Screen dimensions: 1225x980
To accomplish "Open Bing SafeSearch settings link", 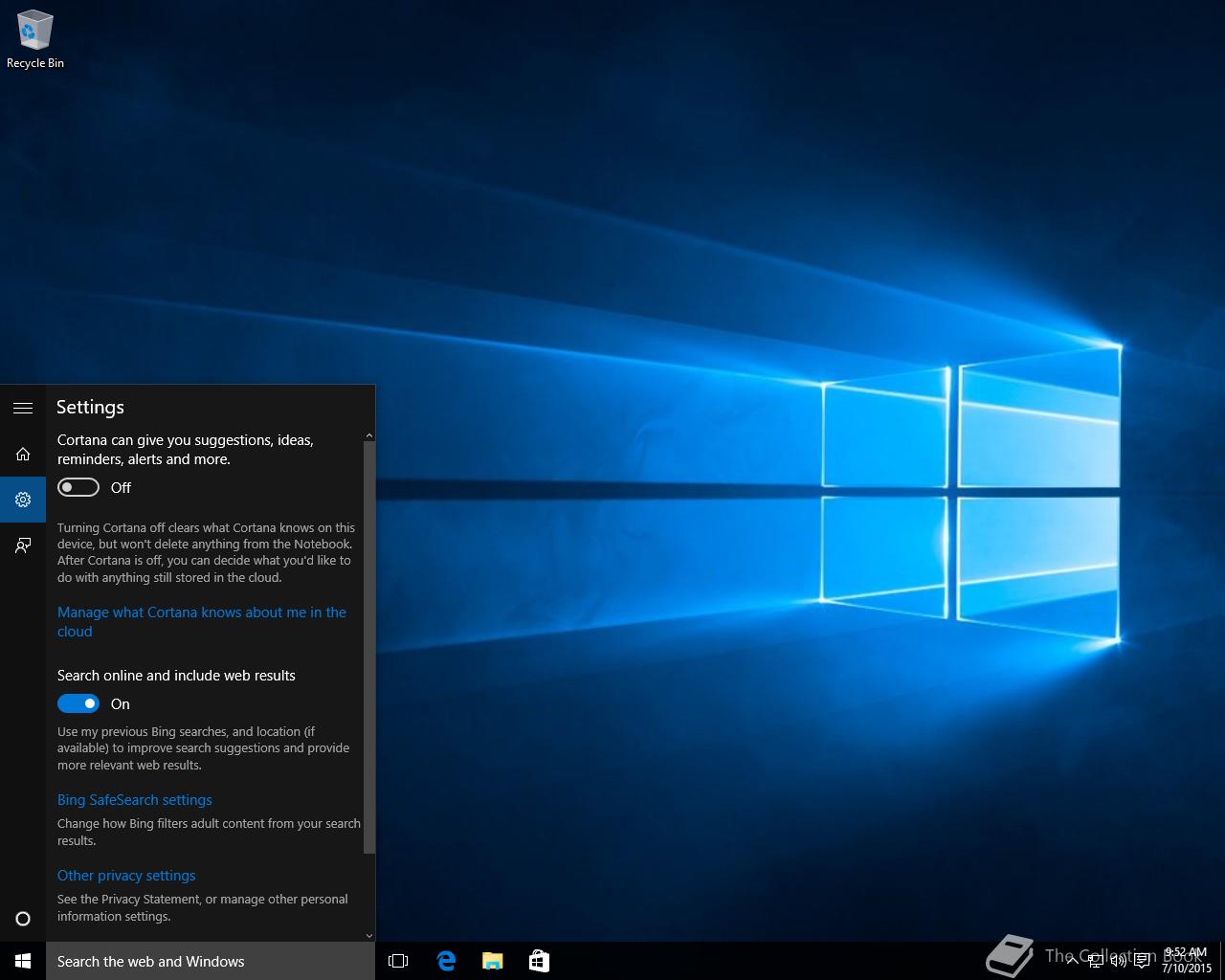I will coord(135,800).
